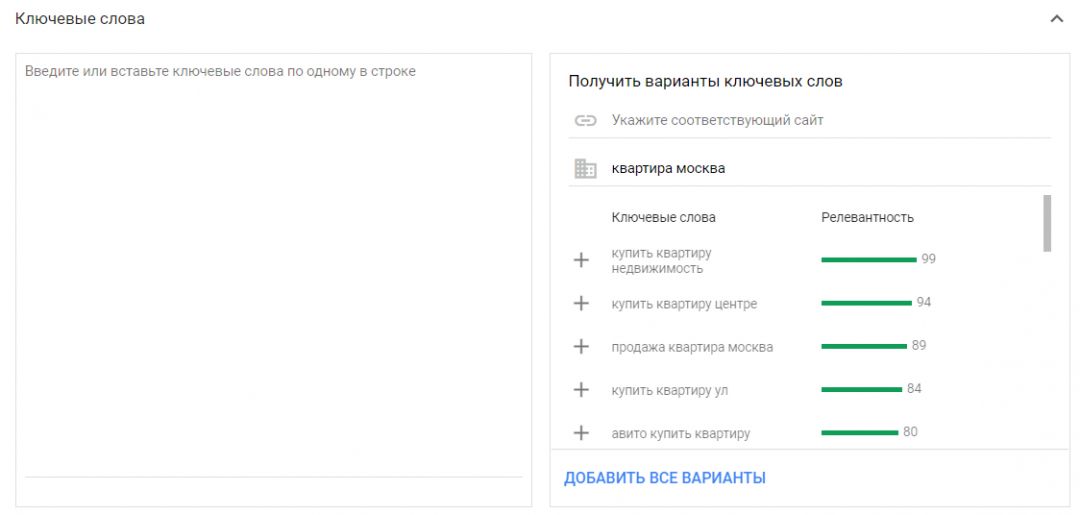Click the купить квартиру недвижимость keyword text
This screenshot has height=515, width=1080.
(661, 261)
